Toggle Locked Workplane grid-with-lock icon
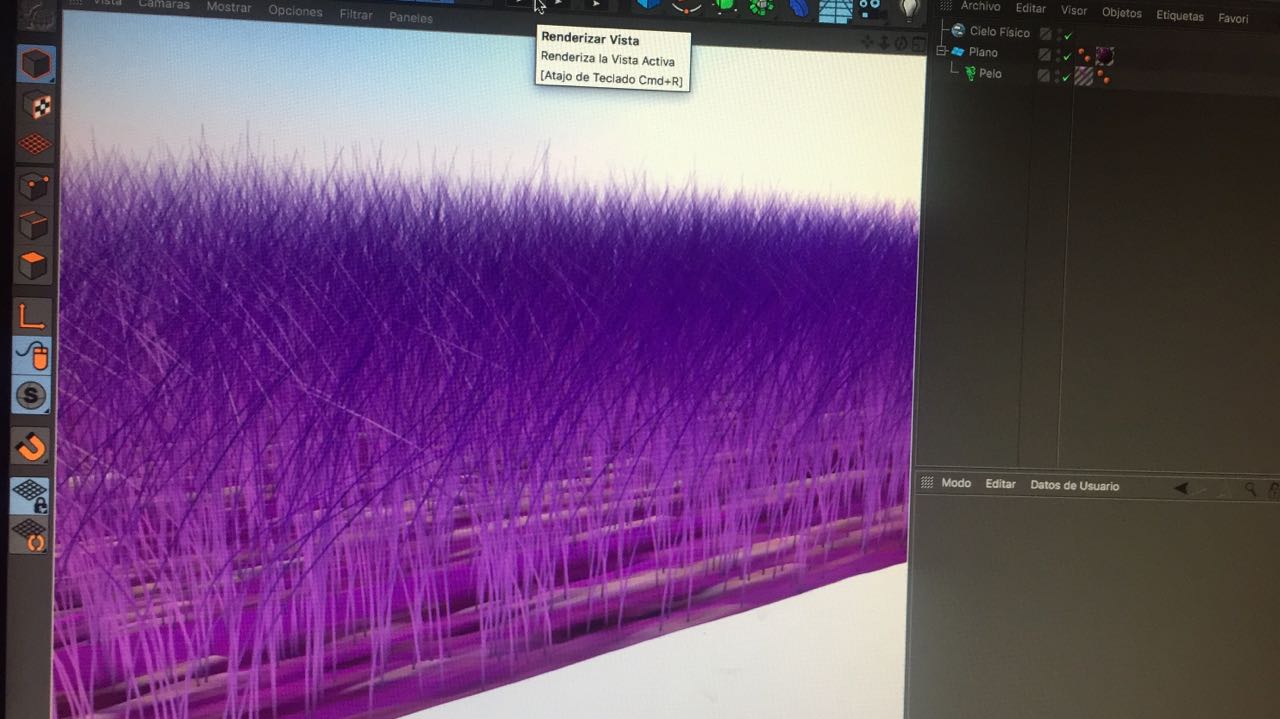 point(30,495)
